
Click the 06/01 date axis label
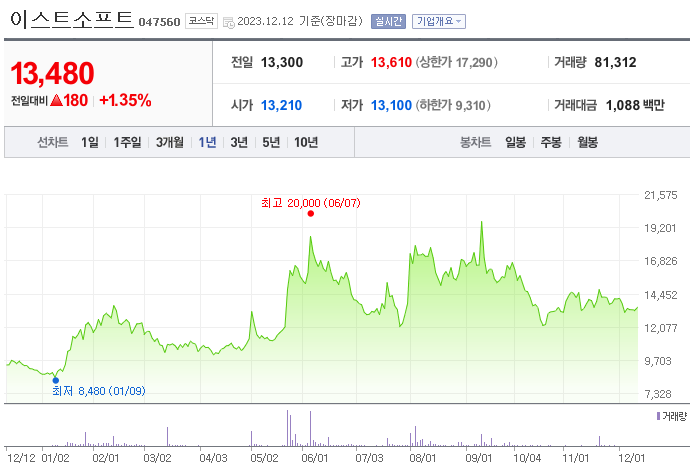(315, 458)
